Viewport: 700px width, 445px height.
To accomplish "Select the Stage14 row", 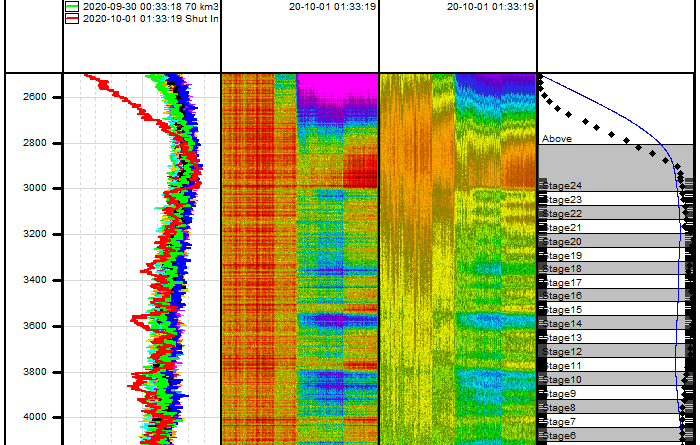I will click(x=616, y=323).
